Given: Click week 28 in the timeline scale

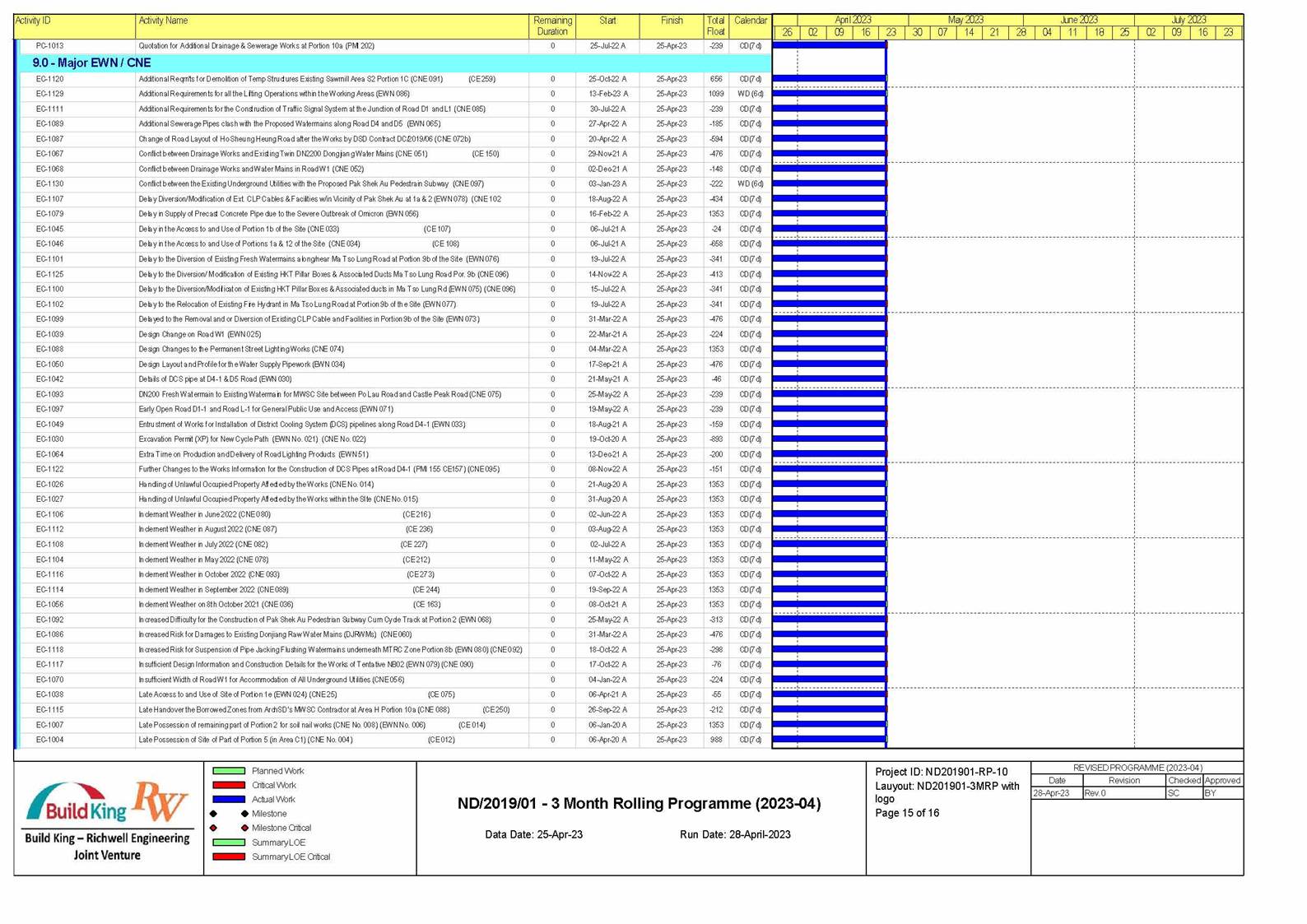Looking at the screenshot, I should (x=1021, y=33).
